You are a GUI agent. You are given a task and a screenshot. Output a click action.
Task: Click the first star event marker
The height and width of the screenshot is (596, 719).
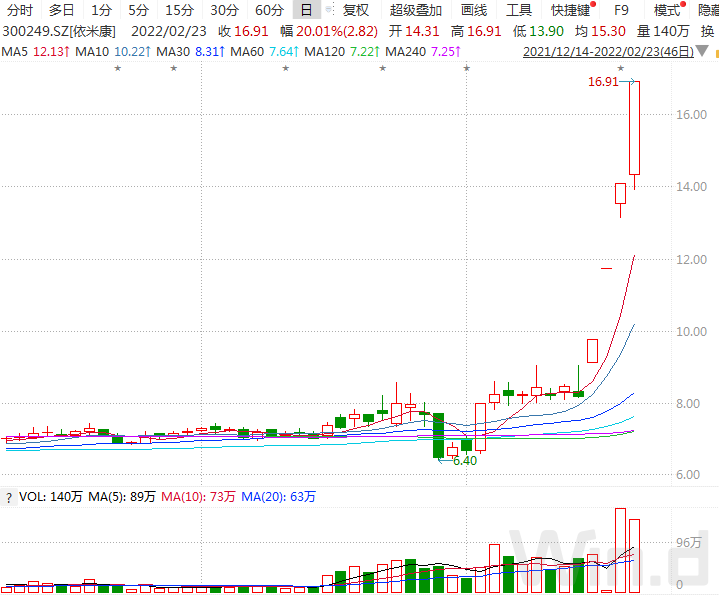coord(118,68)
